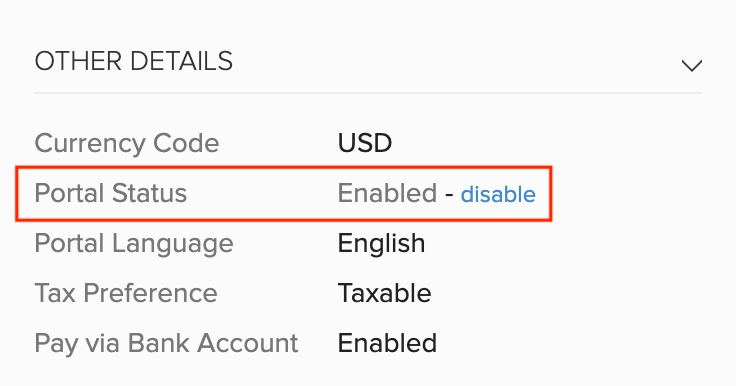The width and height of the screenshot is (736, 386).
Task: Select the Tax Preference label
Action: tap(126, 293)
